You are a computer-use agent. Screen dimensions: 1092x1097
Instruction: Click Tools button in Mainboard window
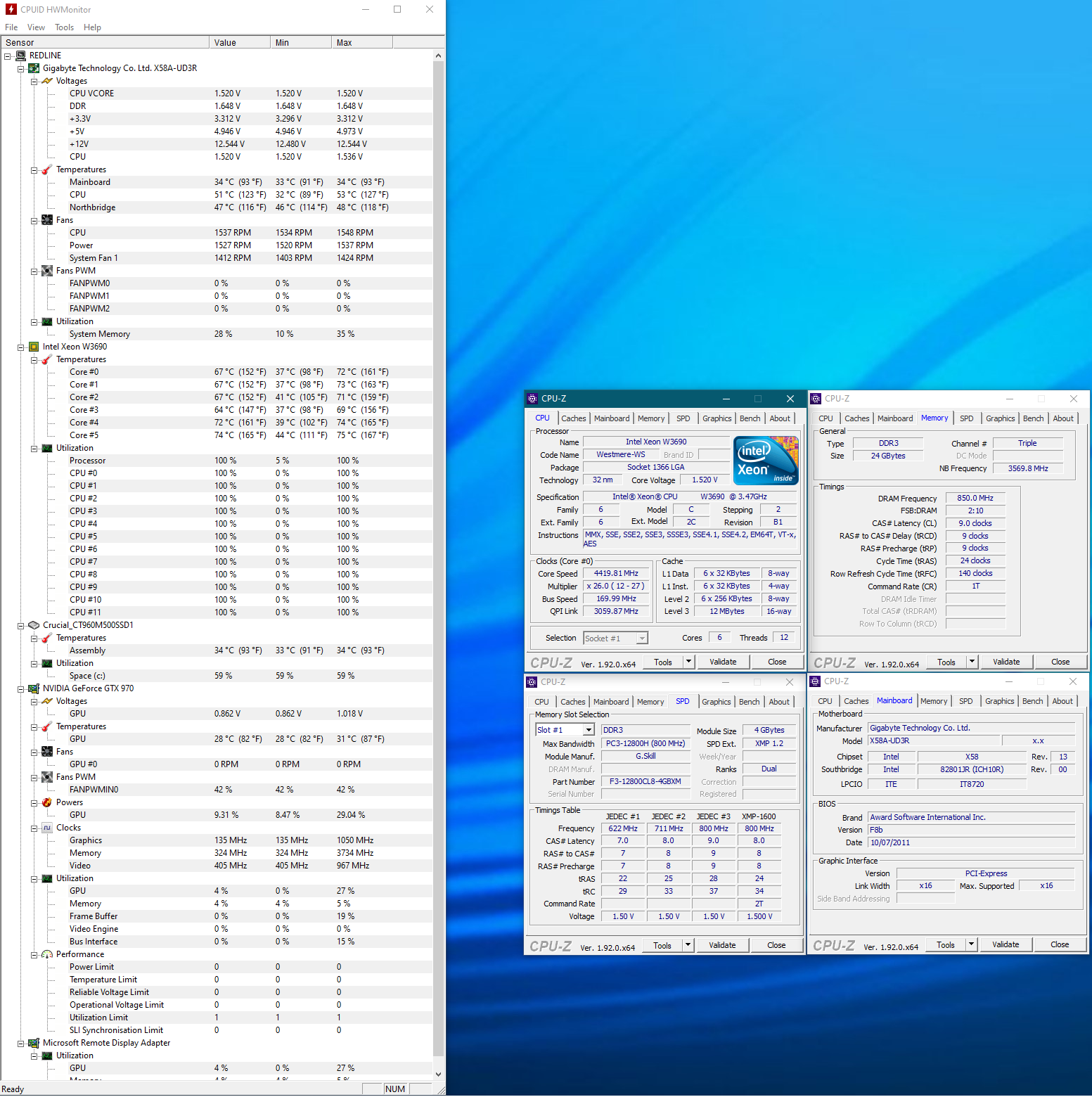[946, 944]
